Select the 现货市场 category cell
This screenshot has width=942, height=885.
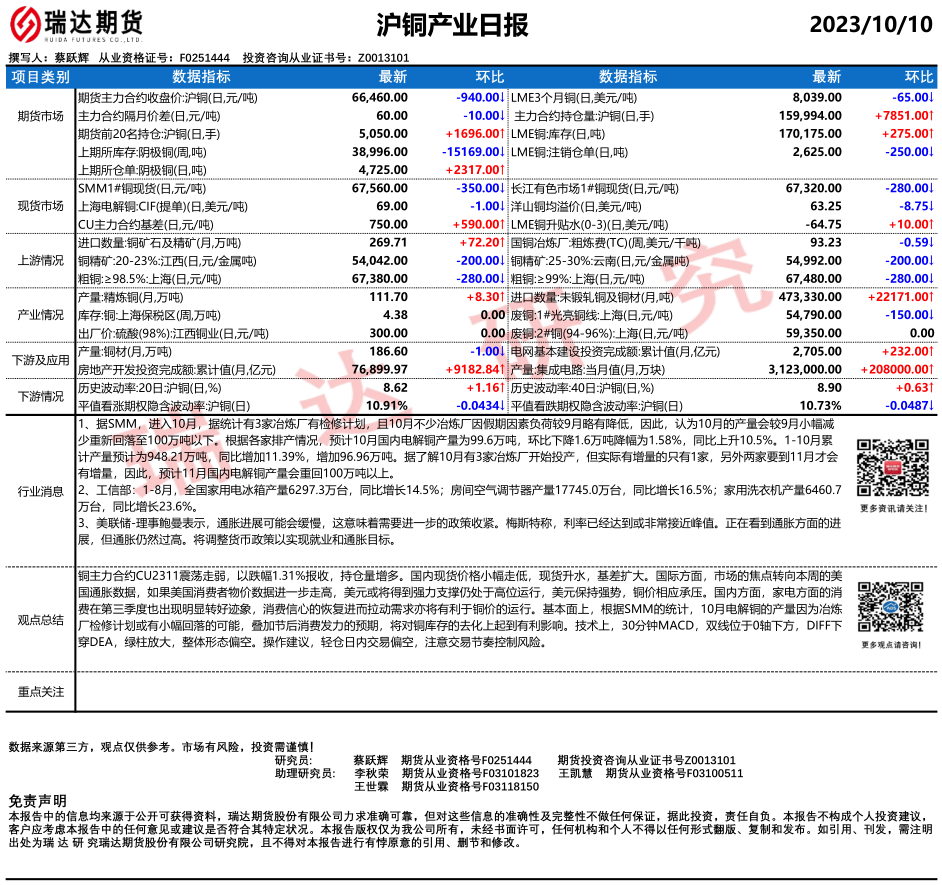coord(41,206)
